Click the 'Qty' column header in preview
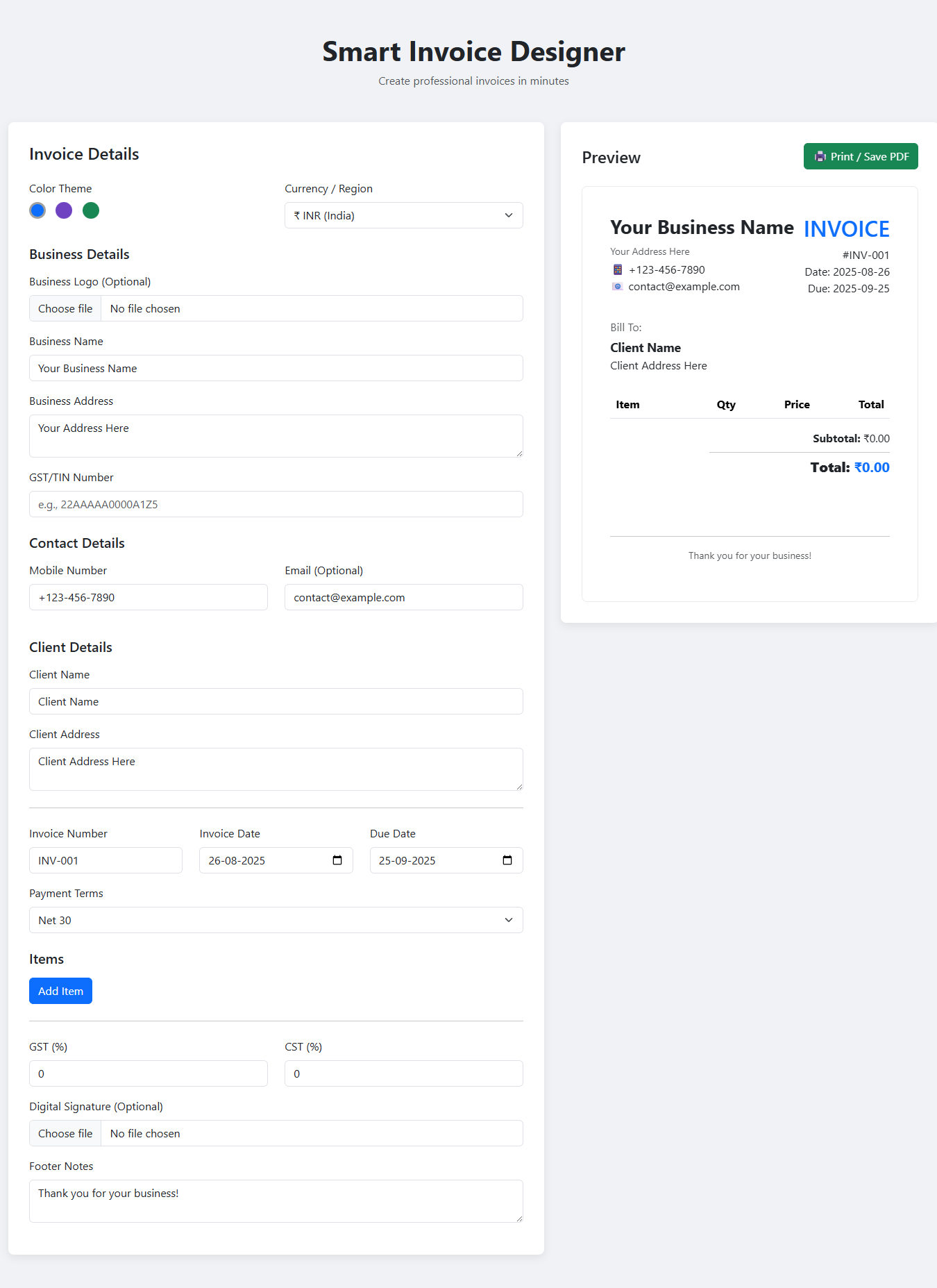This screenshot has height=1288, width=937. pyautogui.click(x=726, y=404)
